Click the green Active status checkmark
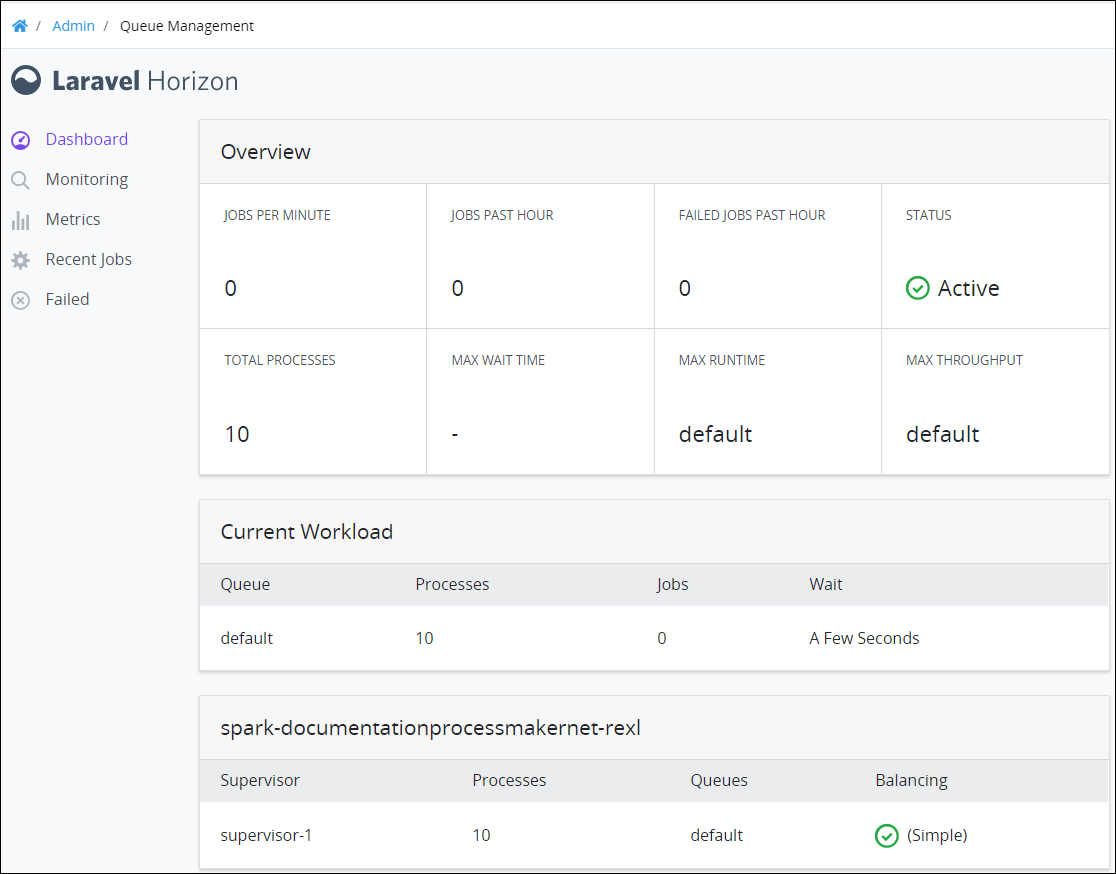The image size is (1116, 874). (918, 288)
